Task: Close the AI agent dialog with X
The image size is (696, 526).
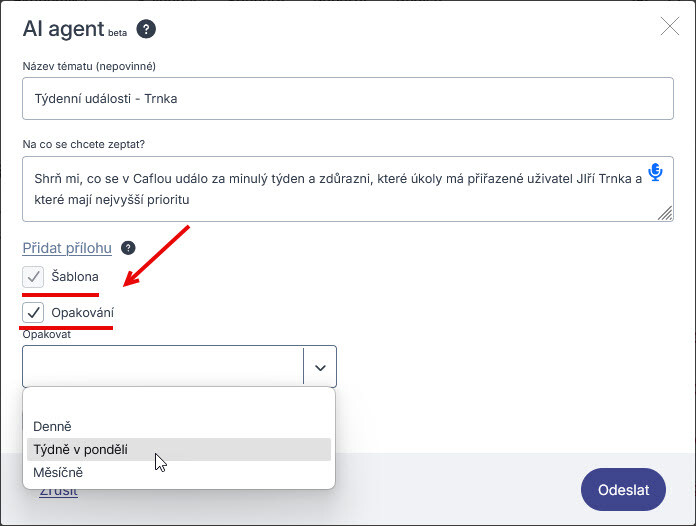Action: tap(669, 26)
